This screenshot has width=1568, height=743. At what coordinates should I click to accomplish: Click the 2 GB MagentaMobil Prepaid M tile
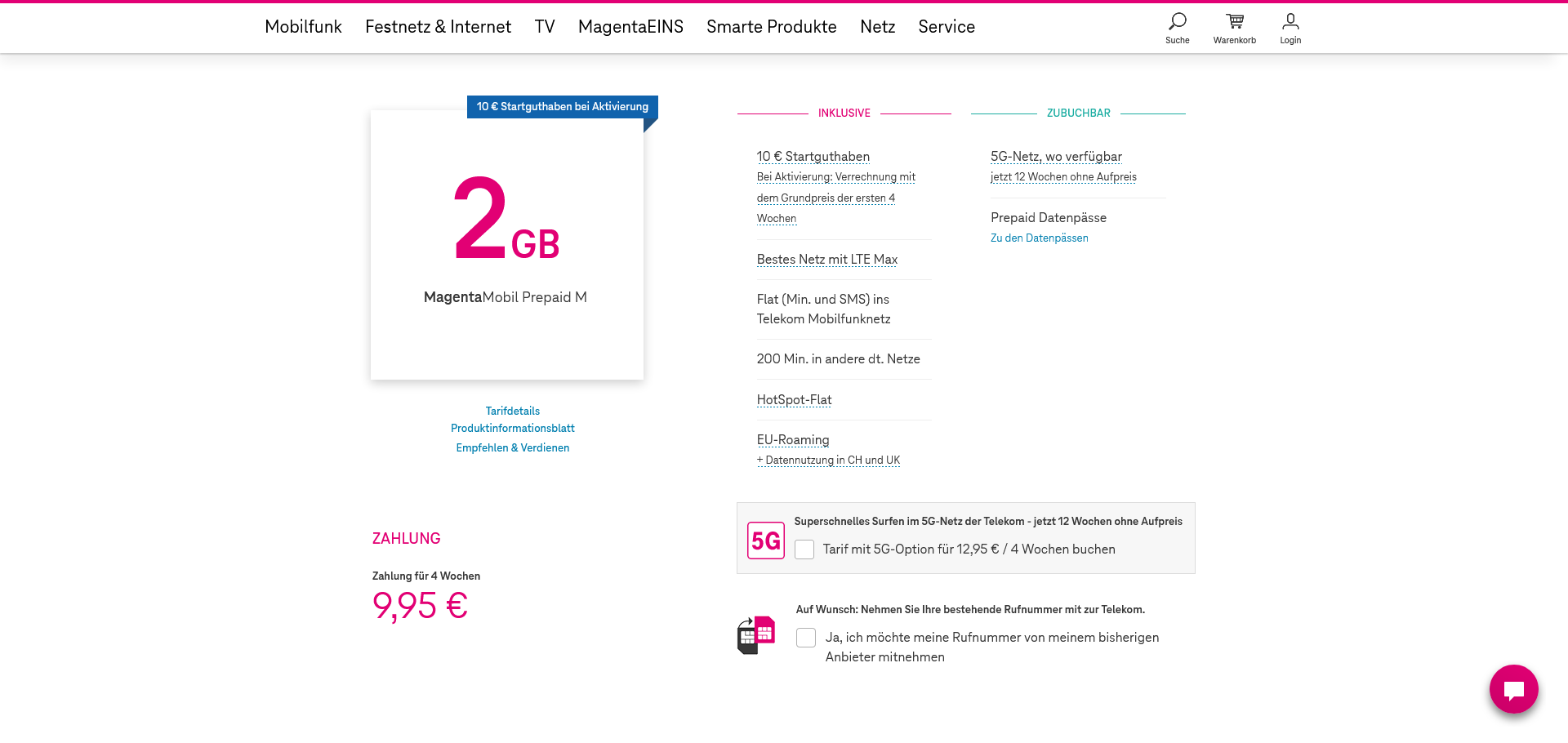pos(506,244)
